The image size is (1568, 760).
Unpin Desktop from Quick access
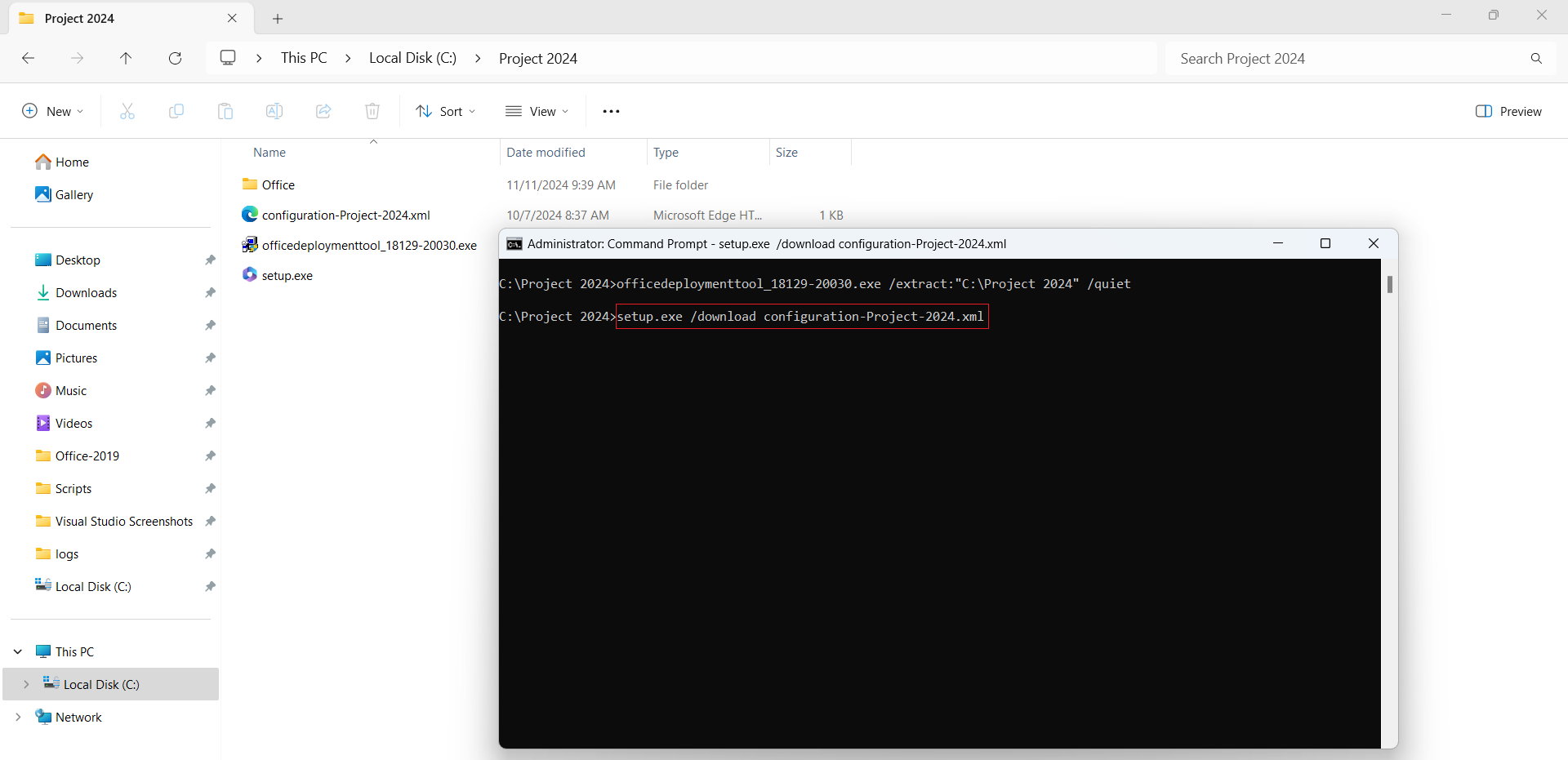[210, 260]
